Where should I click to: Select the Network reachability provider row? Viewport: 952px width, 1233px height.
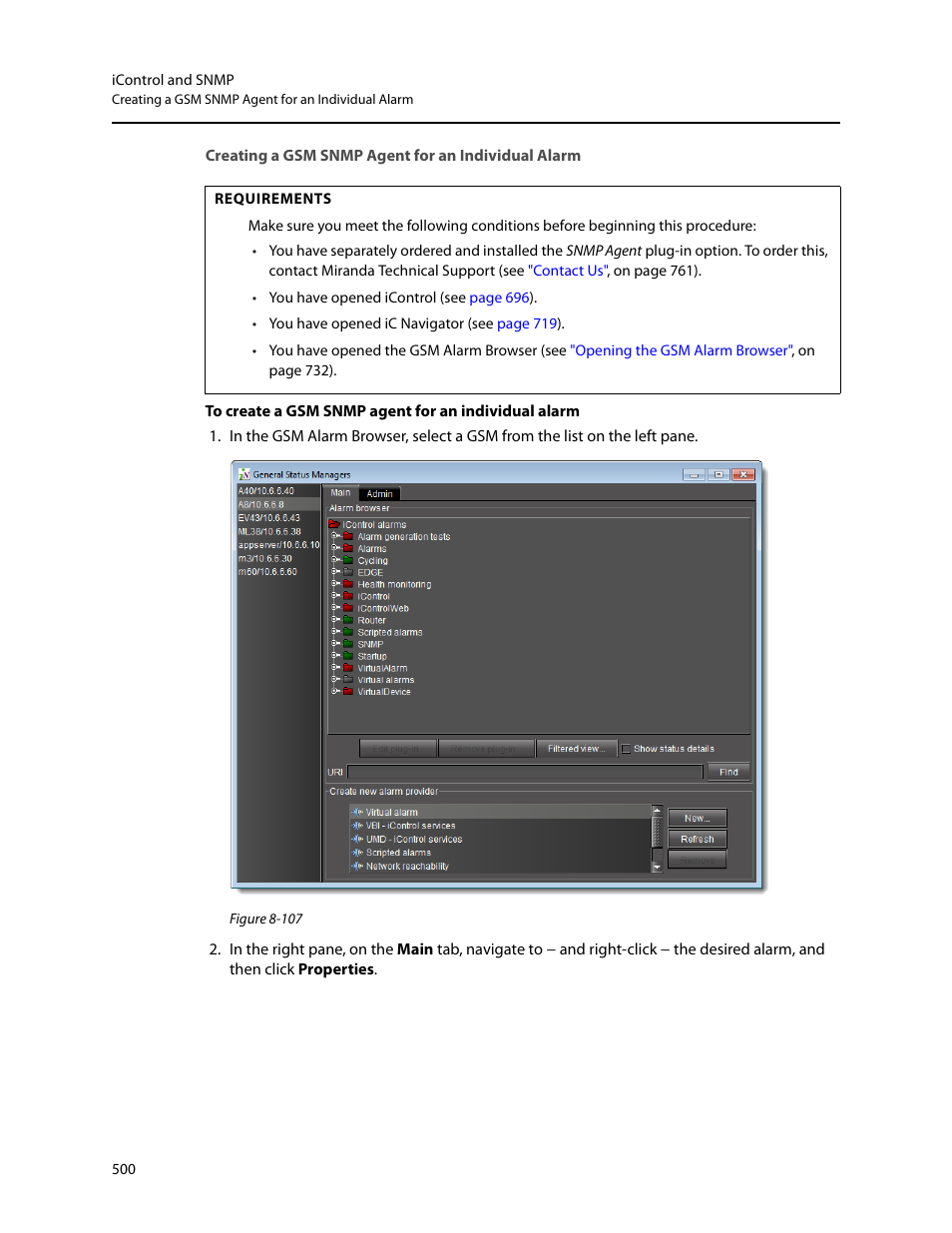coord(500,867)
